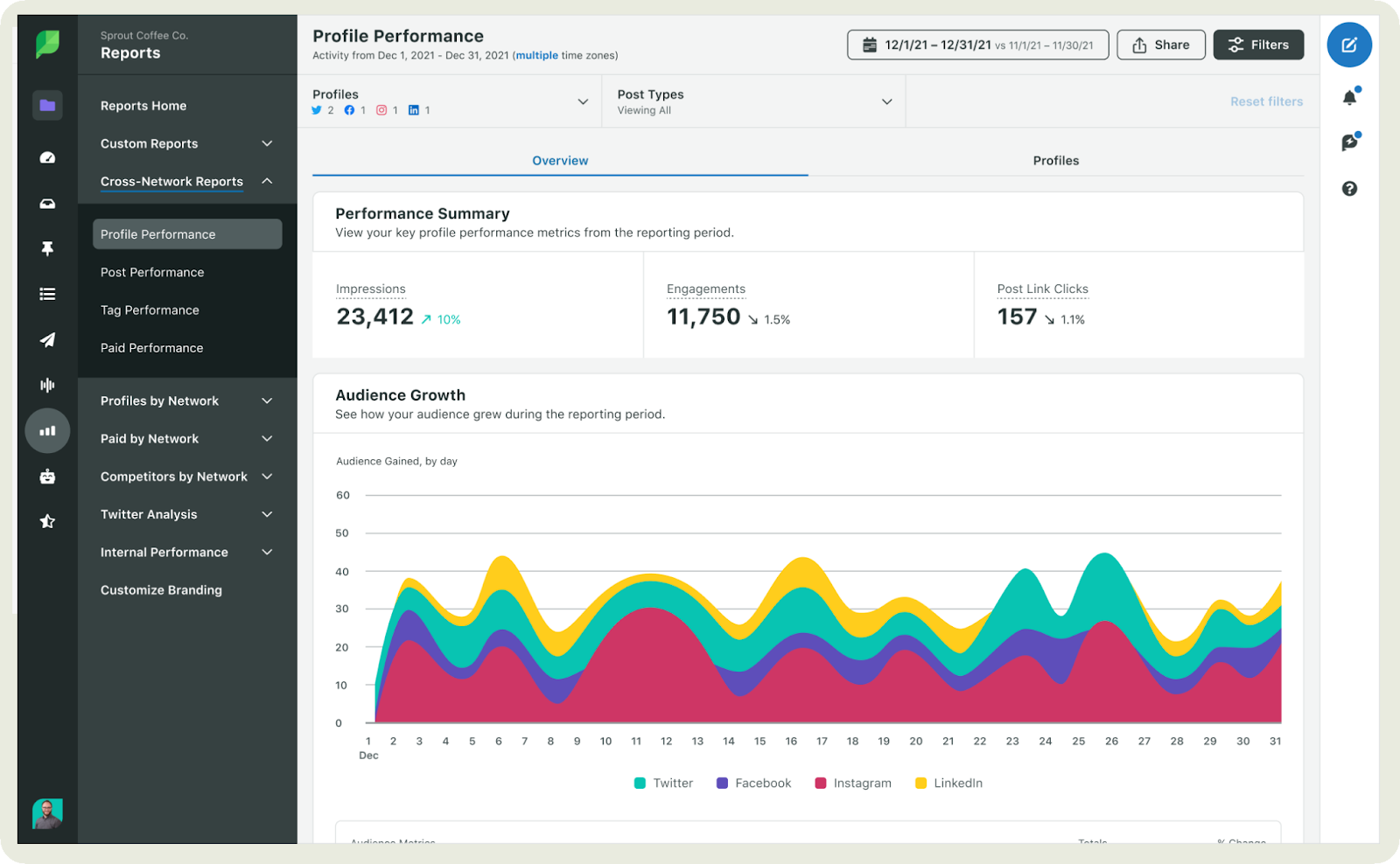Select the pinned items icon
The width and height of the screenshot is (1400, 864).
tap(47, 248)
